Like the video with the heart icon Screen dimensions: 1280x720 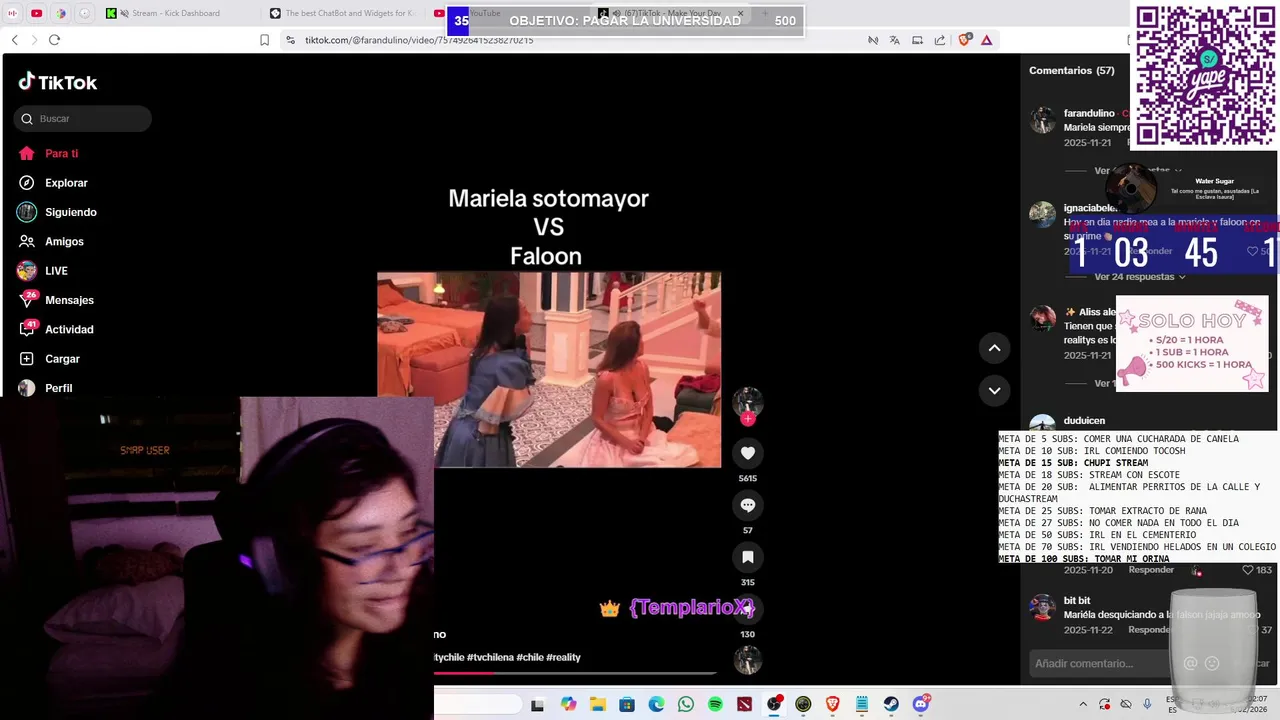747,453
